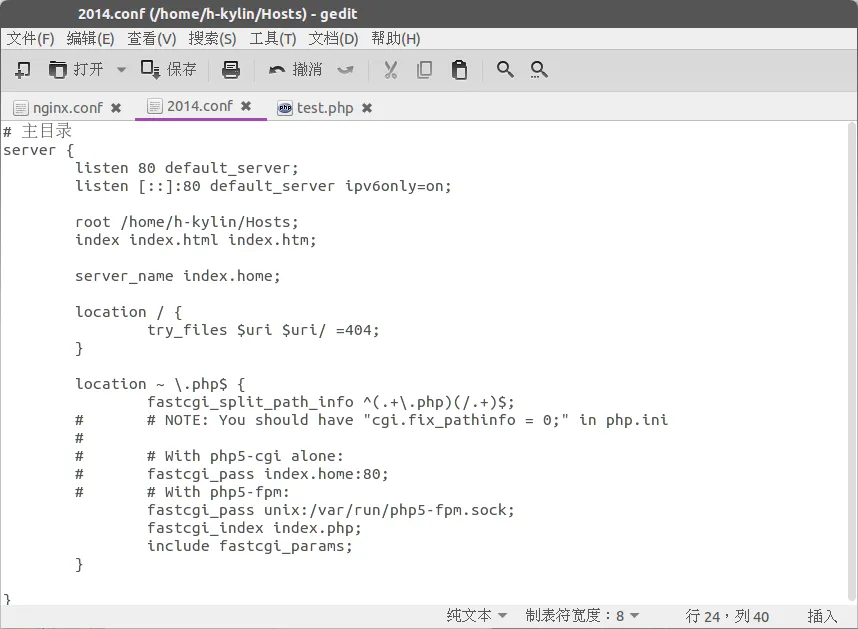This screenshot has width=858, height=629.
Task: Print the document using the printer icon
Action: click(231, 70)
